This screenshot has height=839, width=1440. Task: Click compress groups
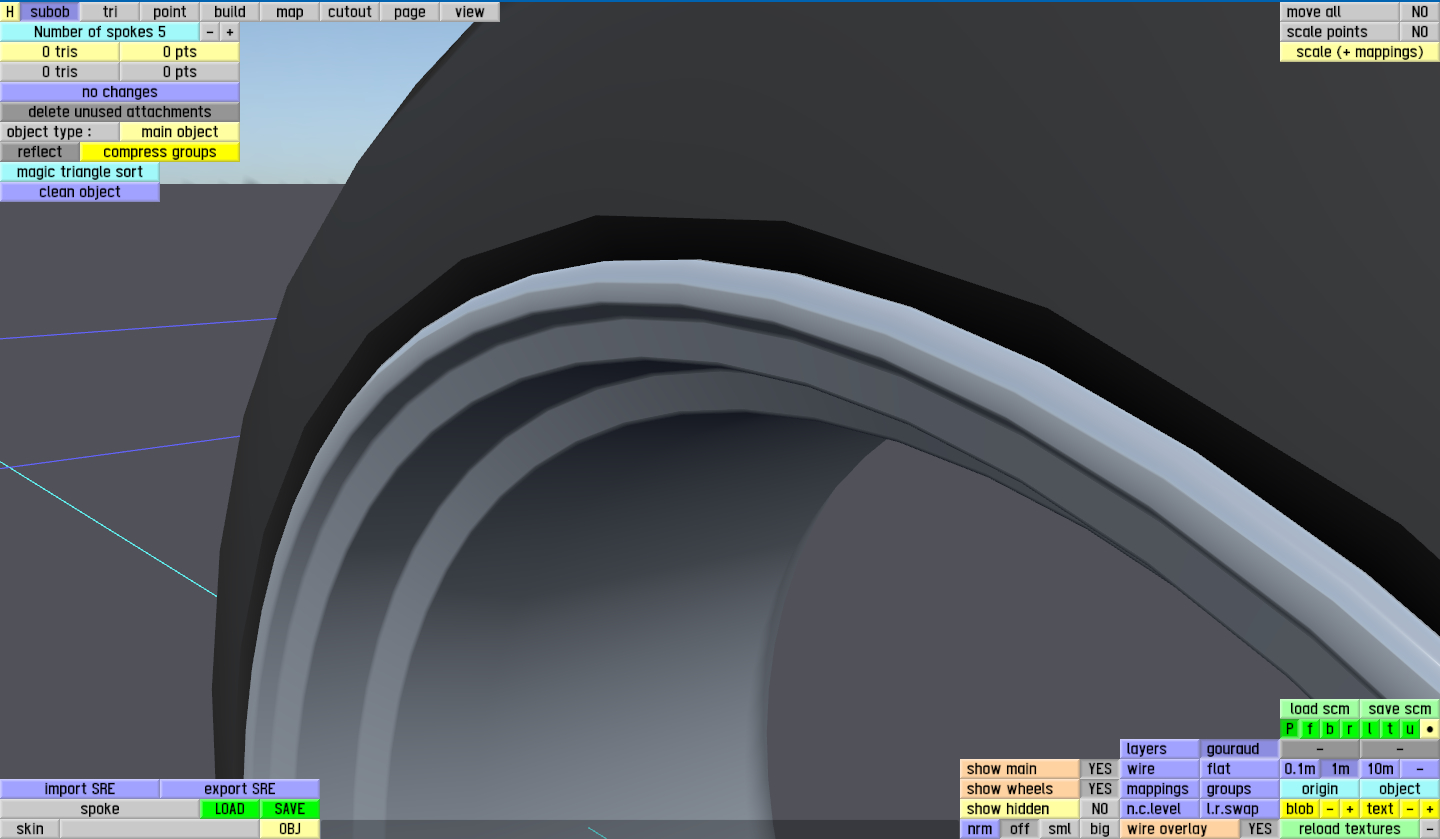[160, 152]
